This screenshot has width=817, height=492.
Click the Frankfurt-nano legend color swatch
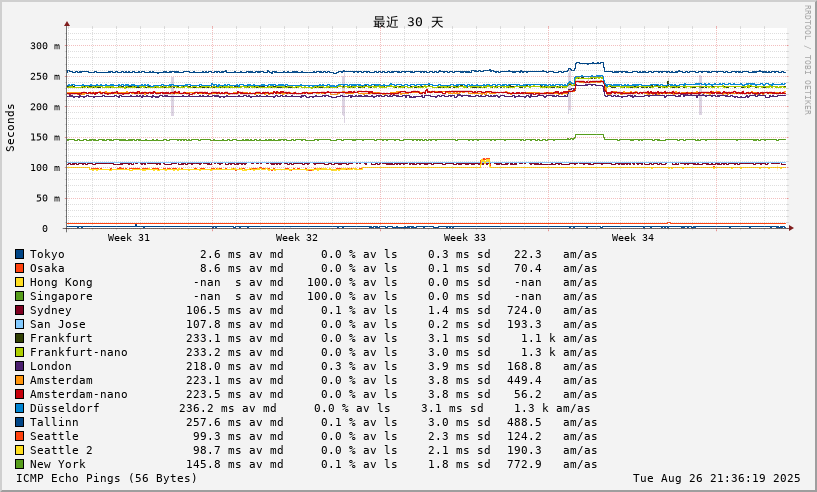click(x=19, y=352)
